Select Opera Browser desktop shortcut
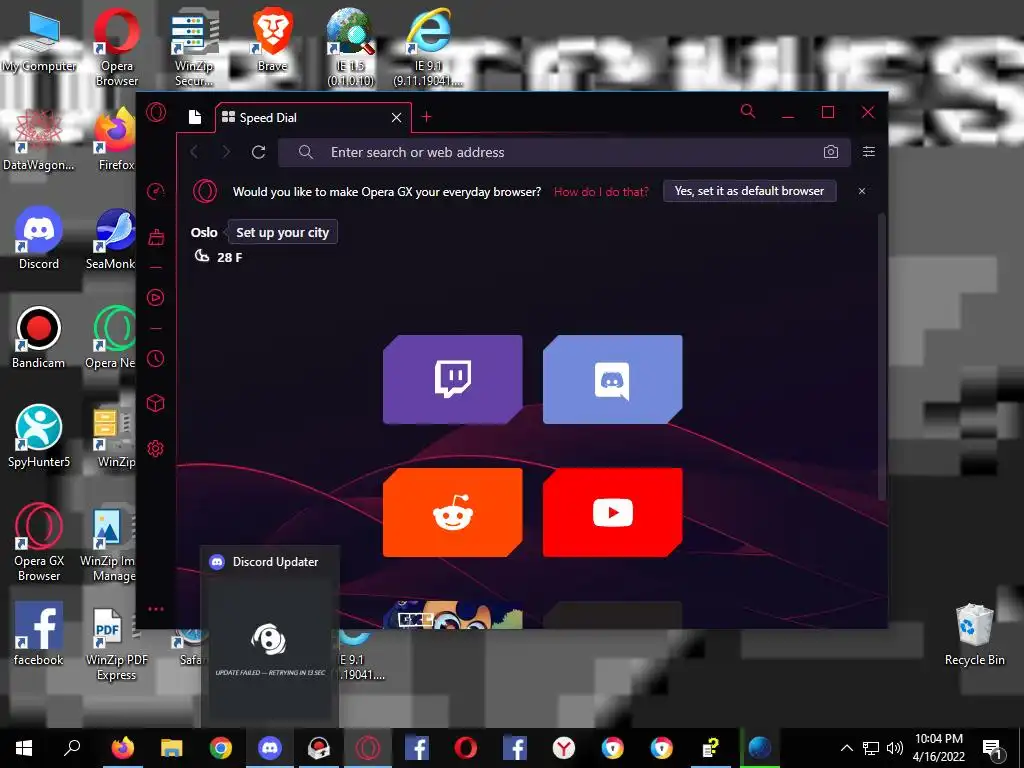This screenshot has height=768, width=1024. tap(117, 47)
